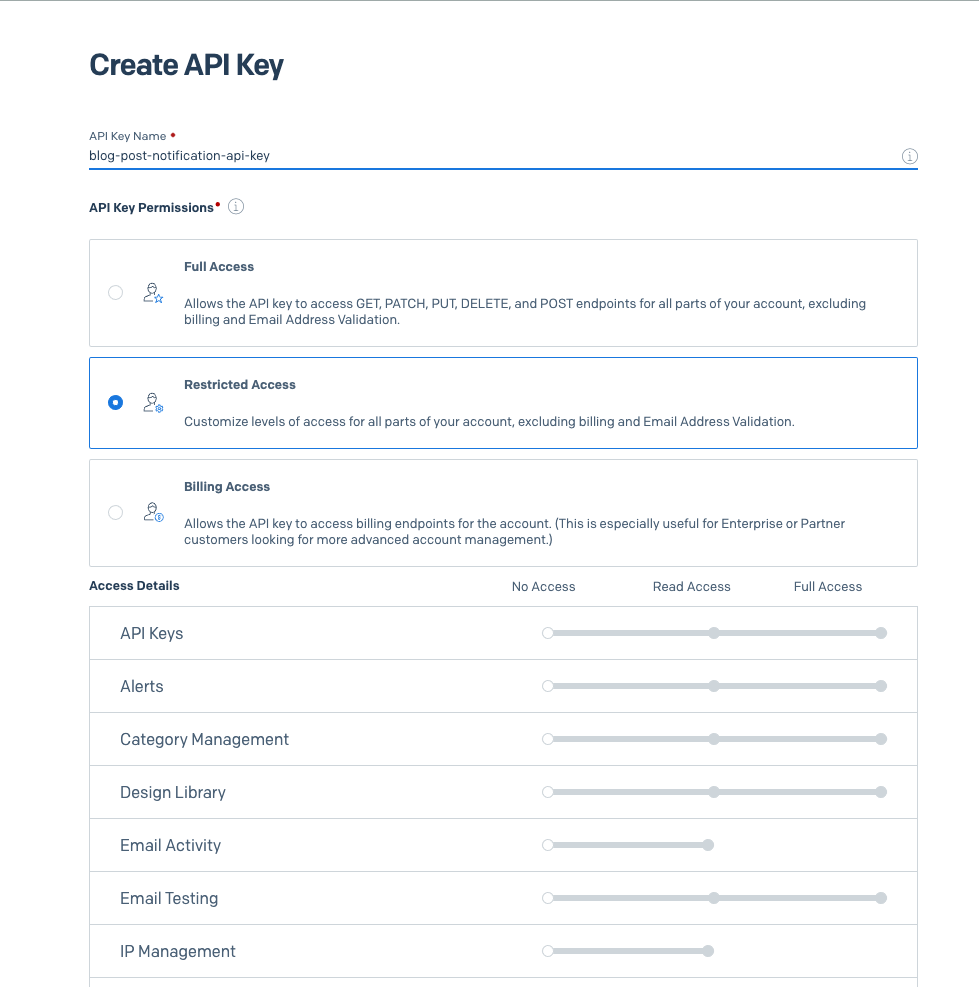Click the API Key Permissions info icon
This screenshot has width=979, height=987.
click(235, 206)
